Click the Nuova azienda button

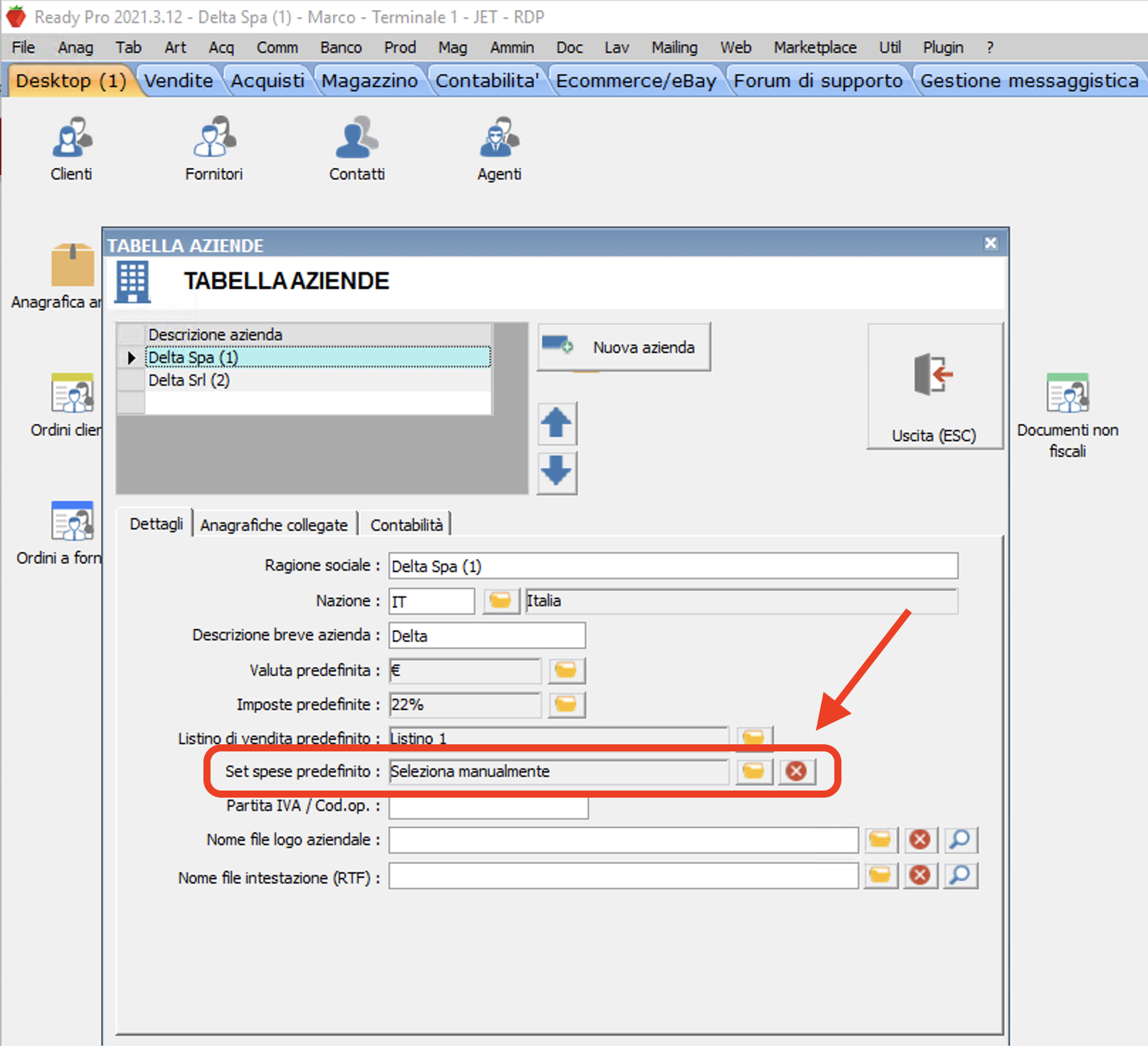tap(624, 347)
